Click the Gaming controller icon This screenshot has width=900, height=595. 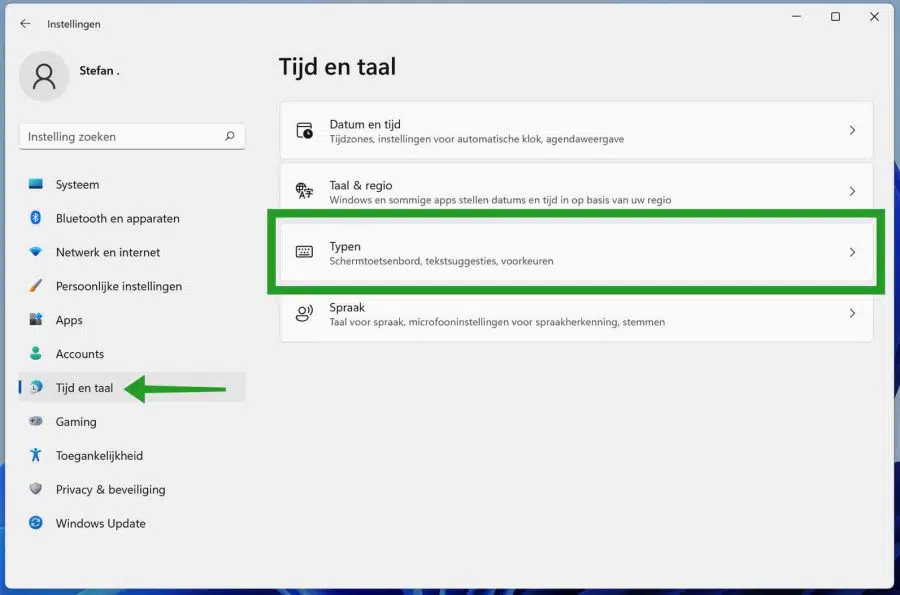tap(36, 421)
